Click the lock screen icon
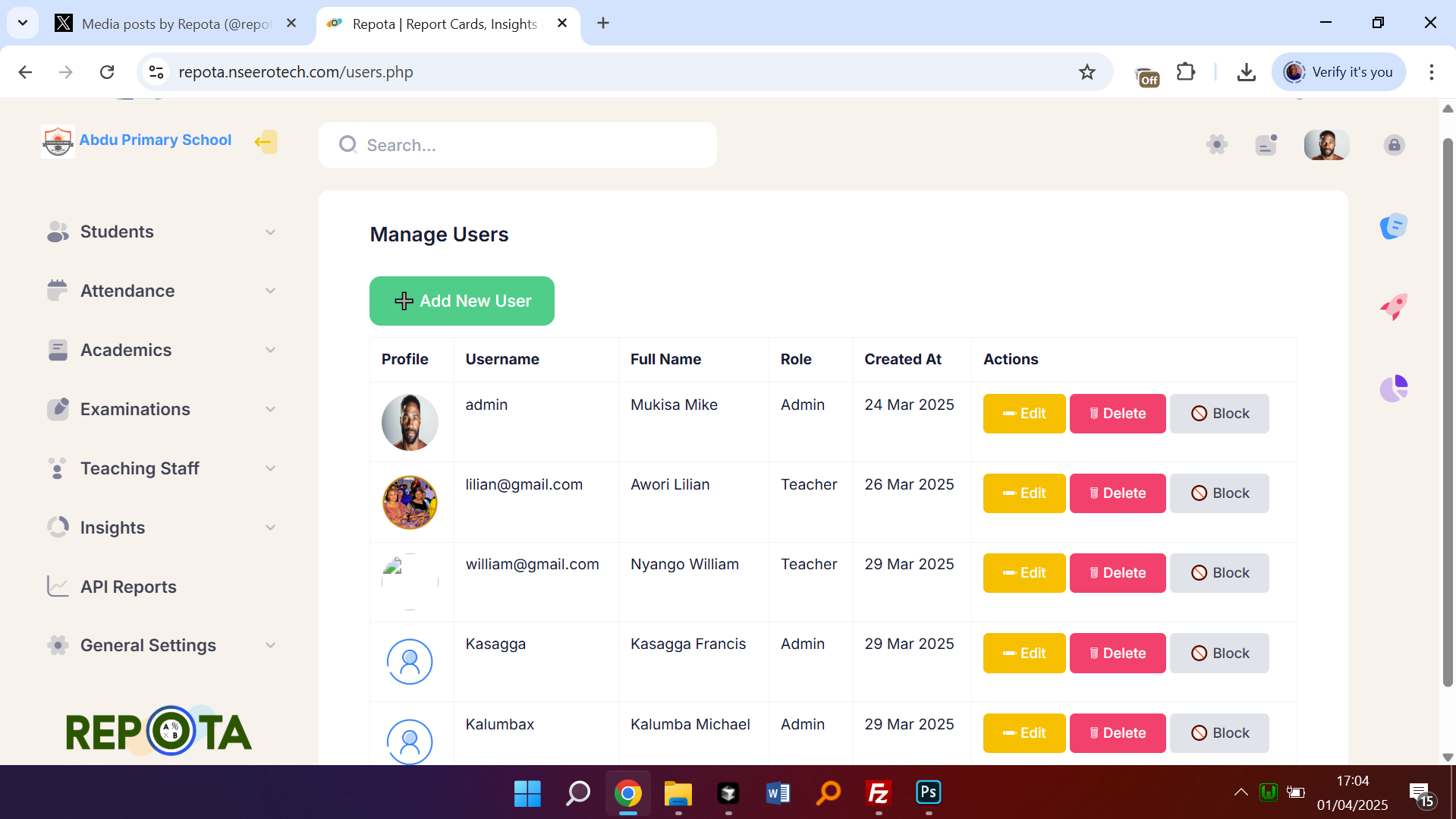Viewport: 1456px width, 819px height. click(1394, 145)
